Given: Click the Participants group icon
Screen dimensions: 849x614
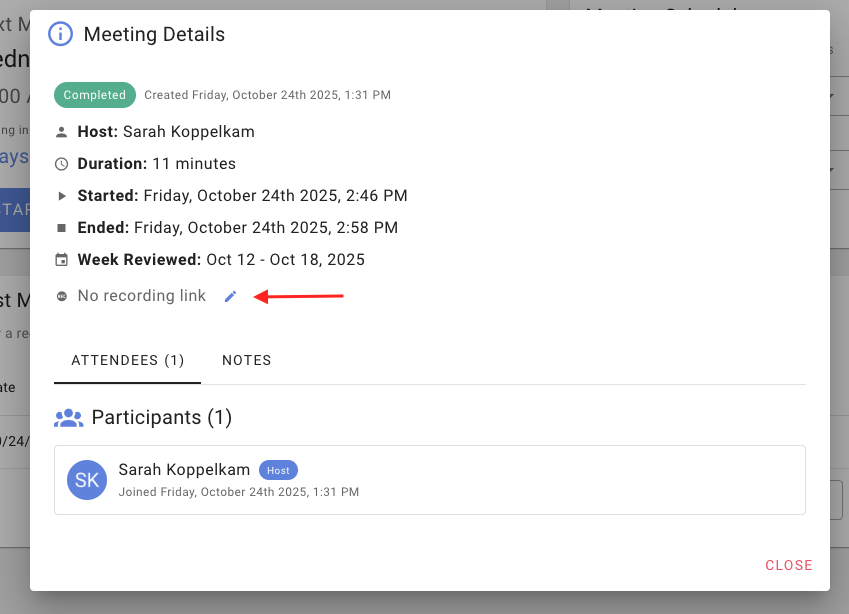Looking at the screenshot, I should pyautogui.click(x=68, y=418).
